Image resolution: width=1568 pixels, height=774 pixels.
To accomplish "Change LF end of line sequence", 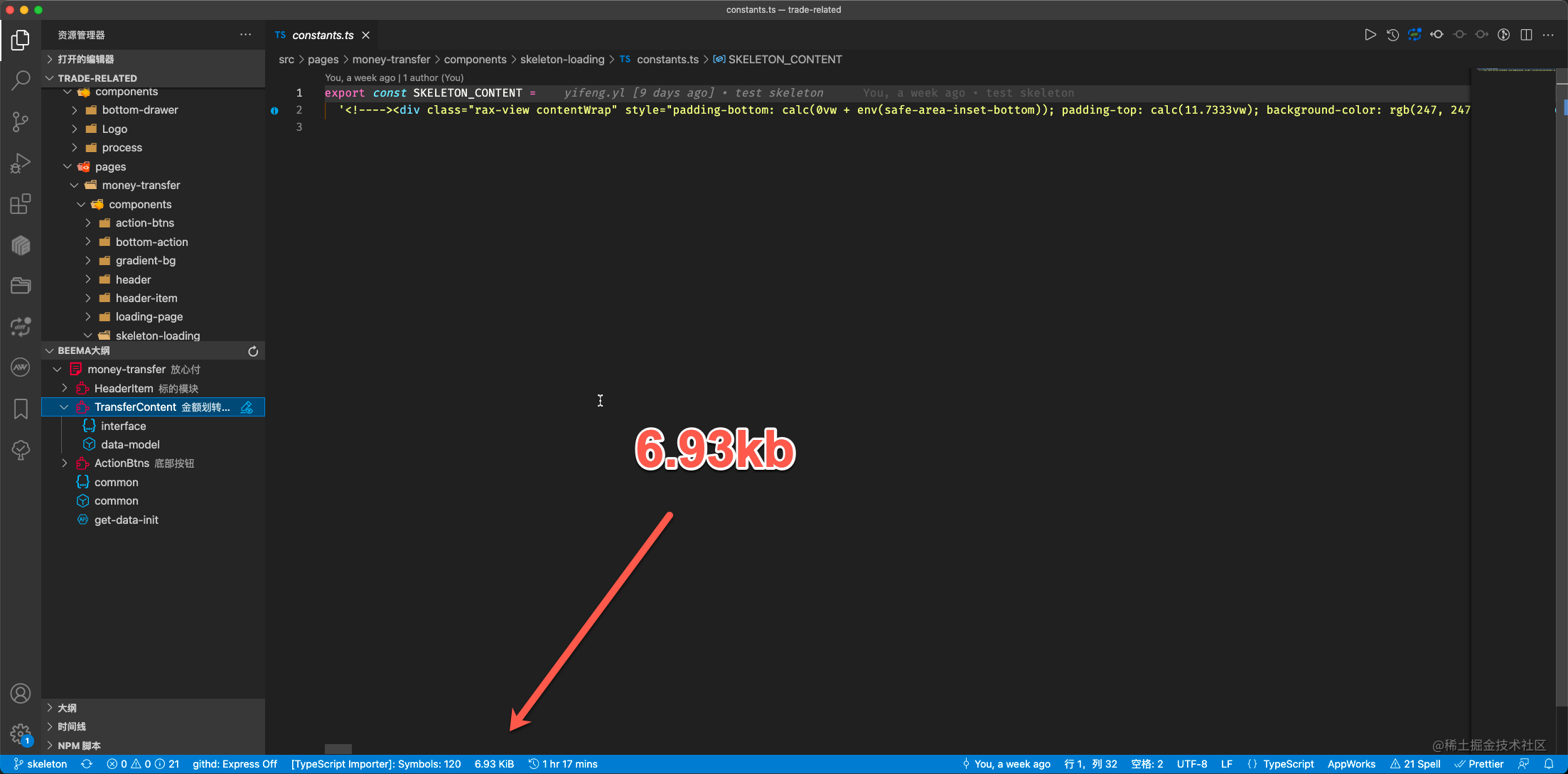I will pos(1227,764).
